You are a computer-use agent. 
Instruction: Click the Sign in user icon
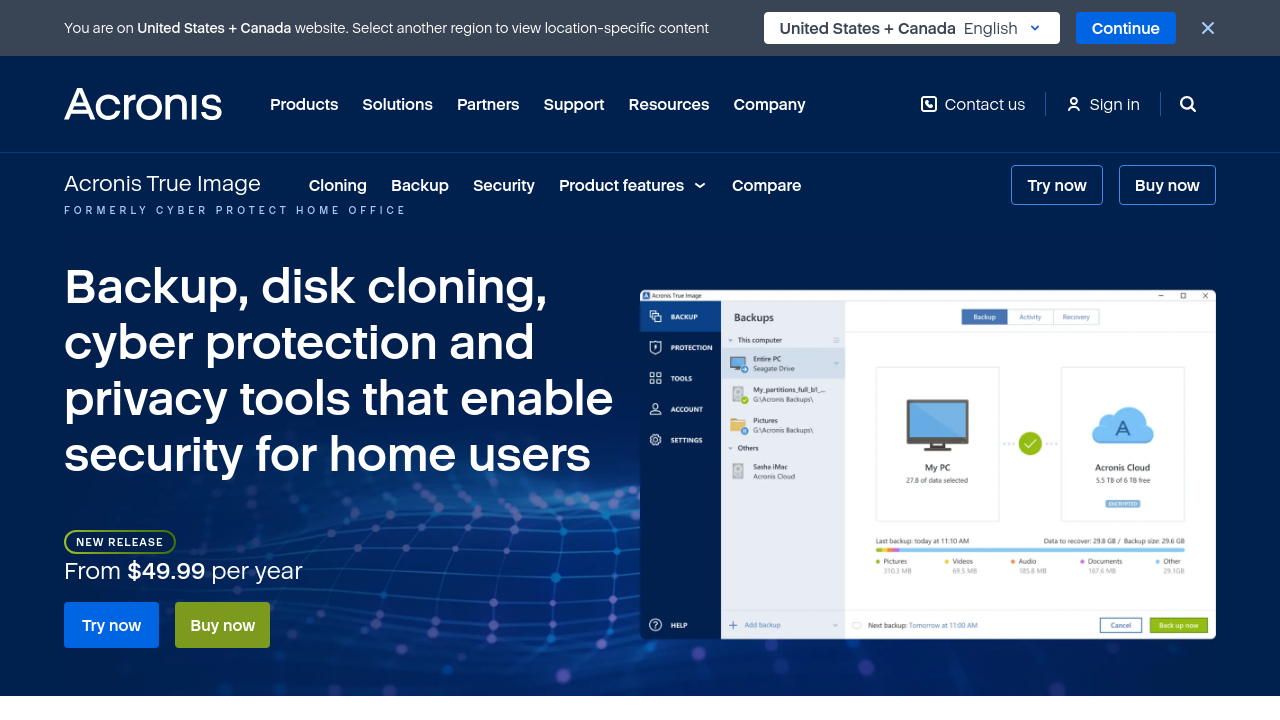[x=1074, y=104]
